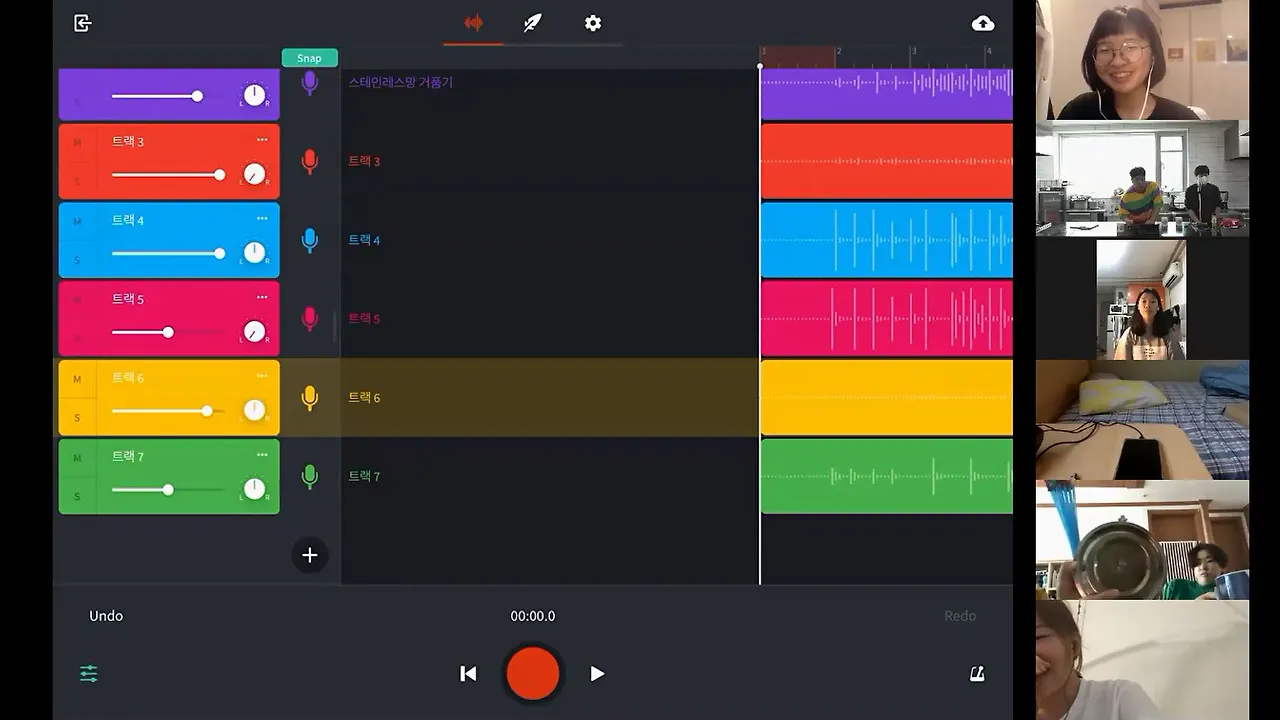The image size is (1280, 720).
Task: Select the pink 트랙 5 audio clip
Action: [887, 319]
